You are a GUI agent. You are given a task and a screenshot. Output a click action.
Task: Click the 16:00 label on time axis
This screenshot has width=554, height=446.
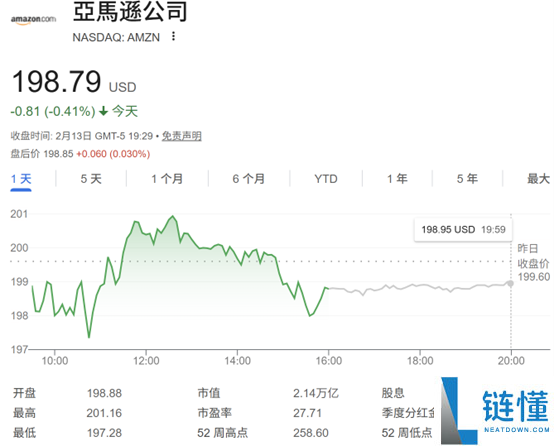click(x=329, y=361)
